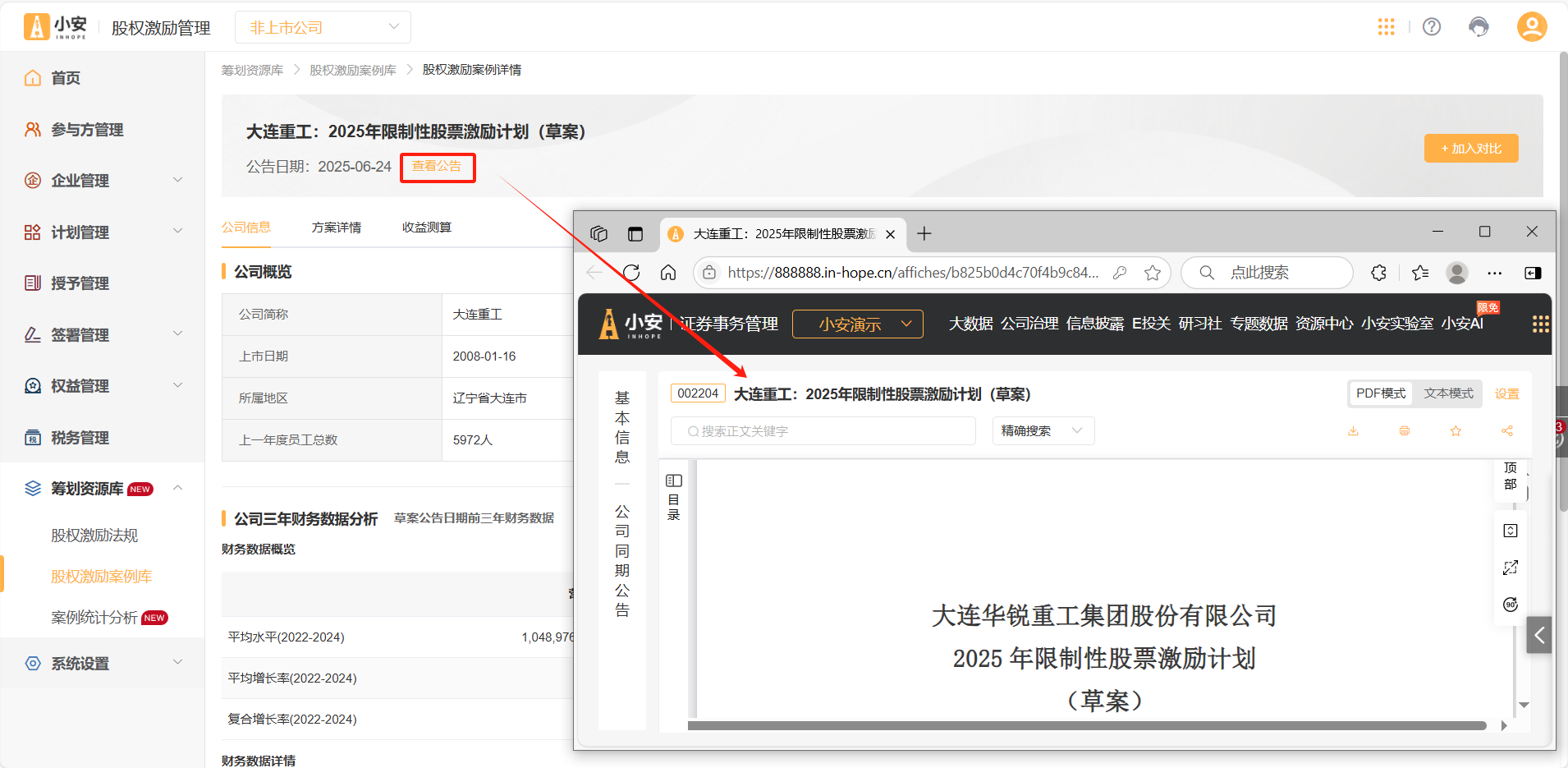Click the download icon in document toolbar

point(1353,431)
